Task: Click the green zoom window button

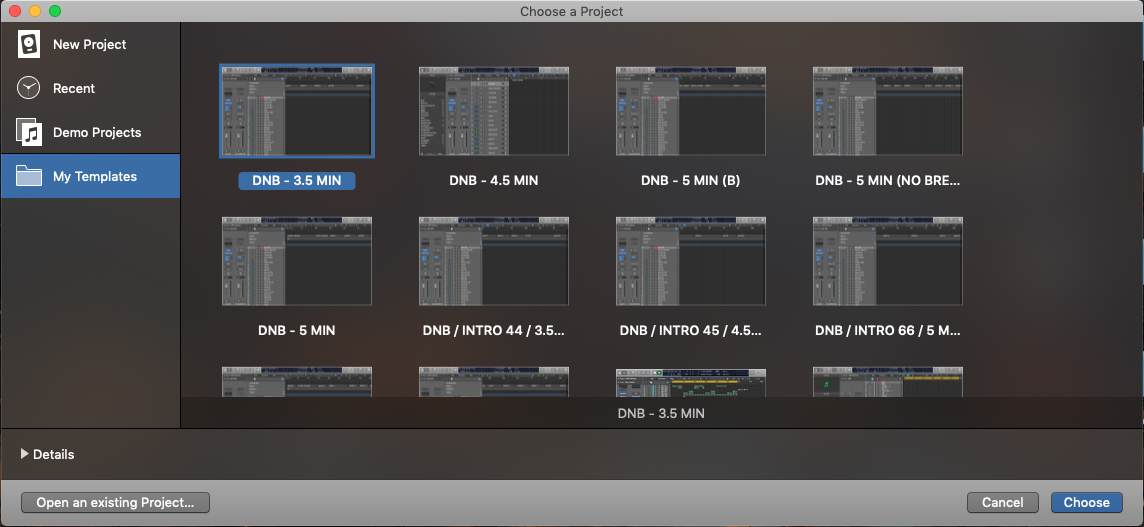Action: [x=55, y=11]
